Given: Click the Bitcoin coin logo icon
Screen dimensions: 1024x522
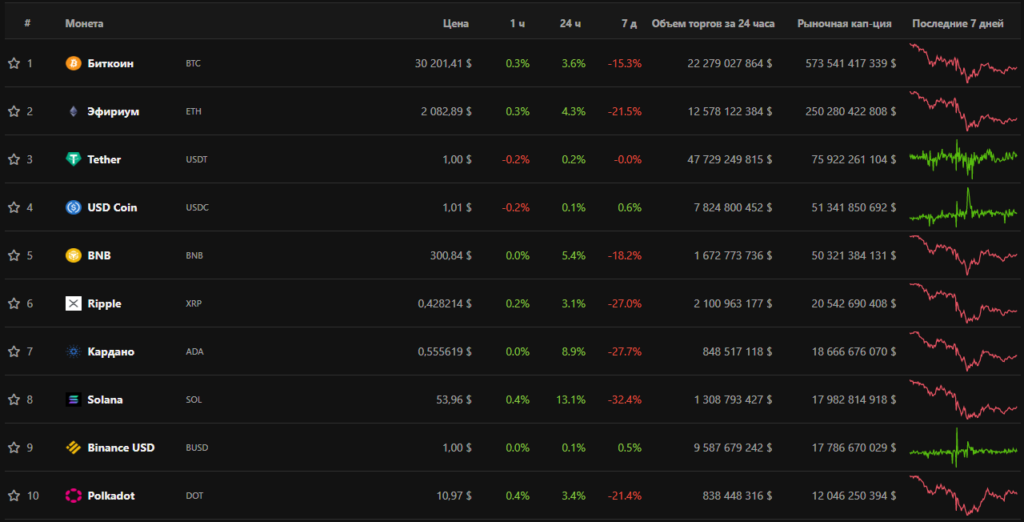Looking at the screenshot, I should coord(73,63).
